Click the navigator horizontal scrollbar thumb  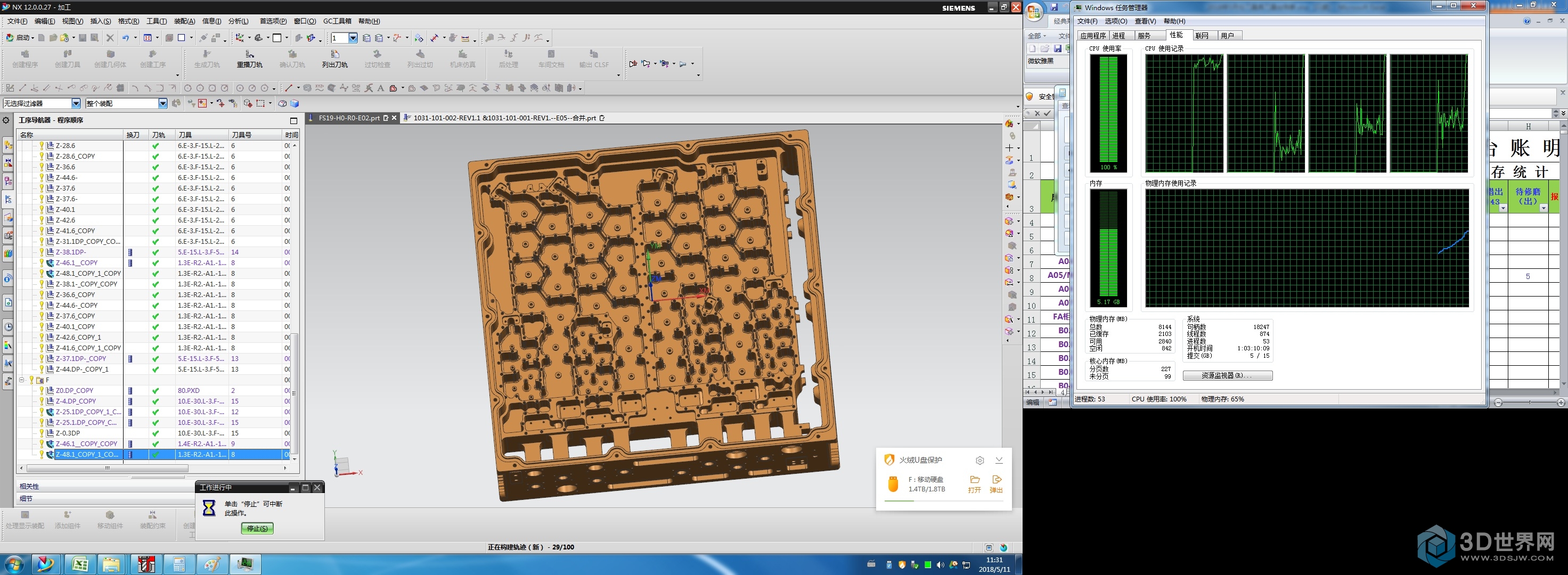[107, 468]
